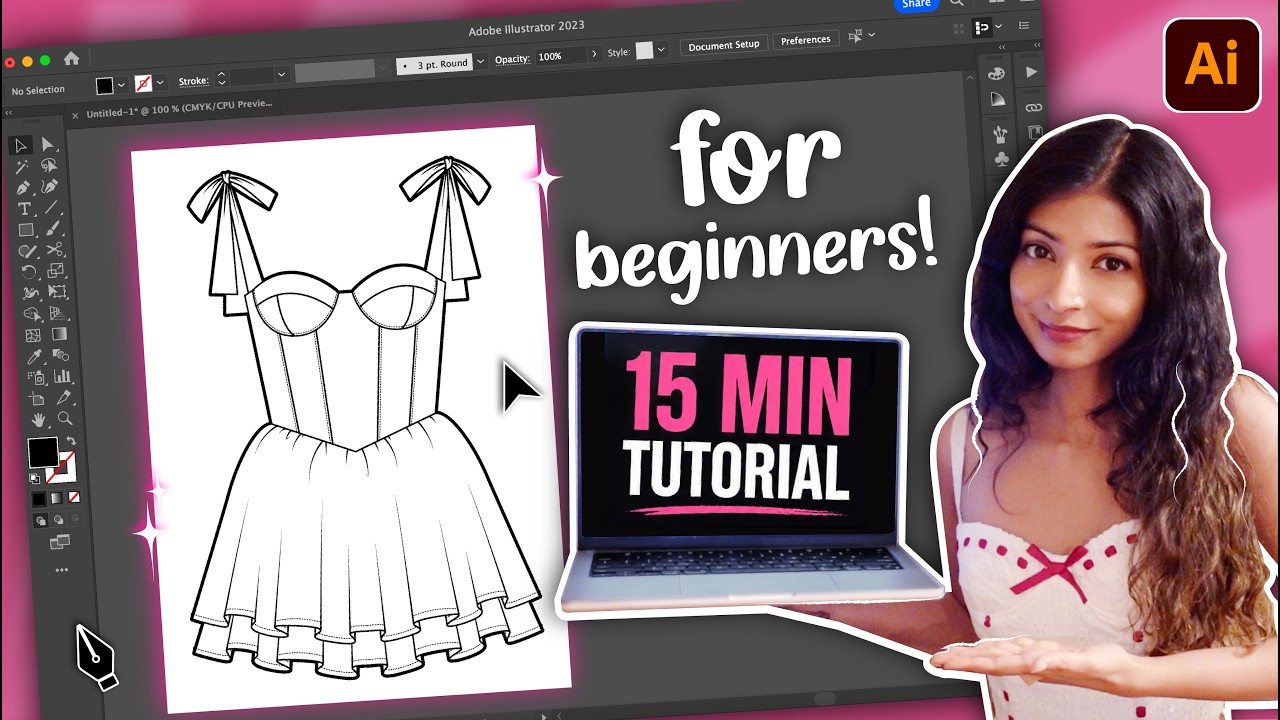Choose the Line Segment tool

pyautogui.click(x=52, y=208)
